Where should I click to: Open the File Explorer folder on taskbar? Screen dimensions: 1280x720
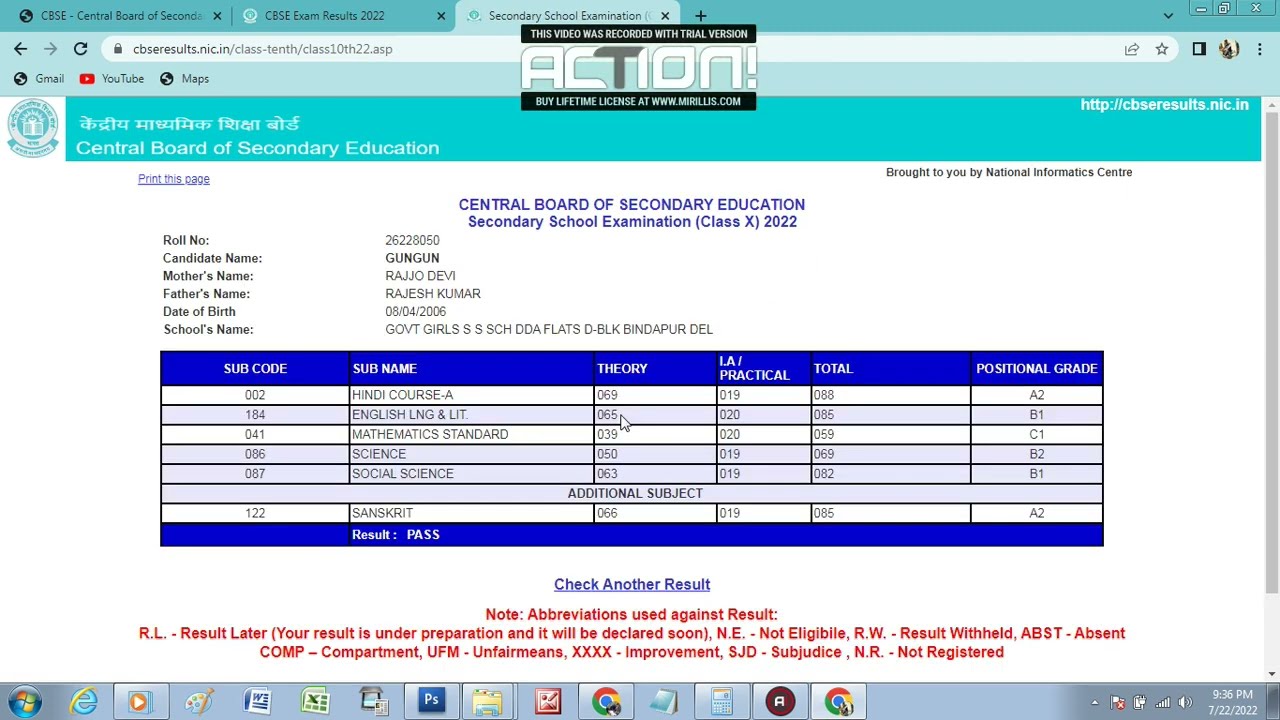(x=488, y=701)
